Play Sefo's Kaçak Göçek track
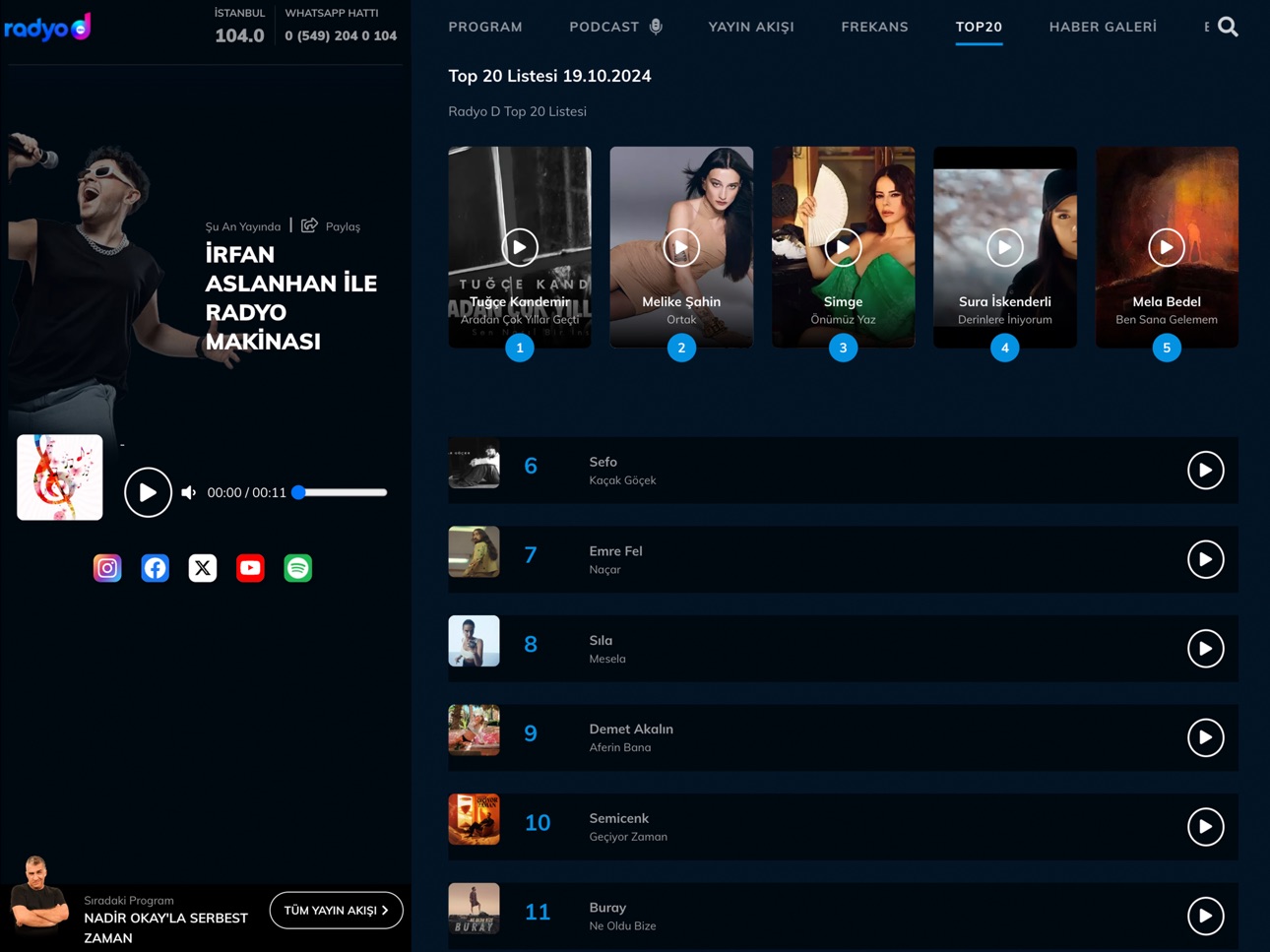The image size is (1270, 952). coord(1205,471)
